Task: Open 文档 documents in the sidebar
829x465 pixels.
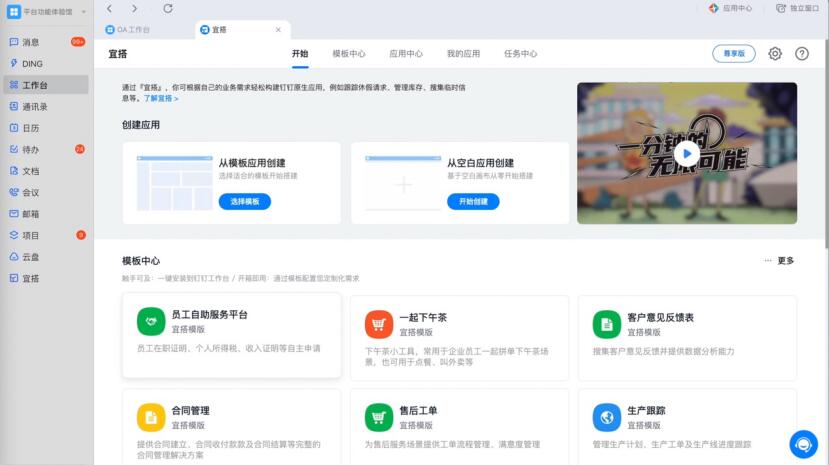Action: 46,171
